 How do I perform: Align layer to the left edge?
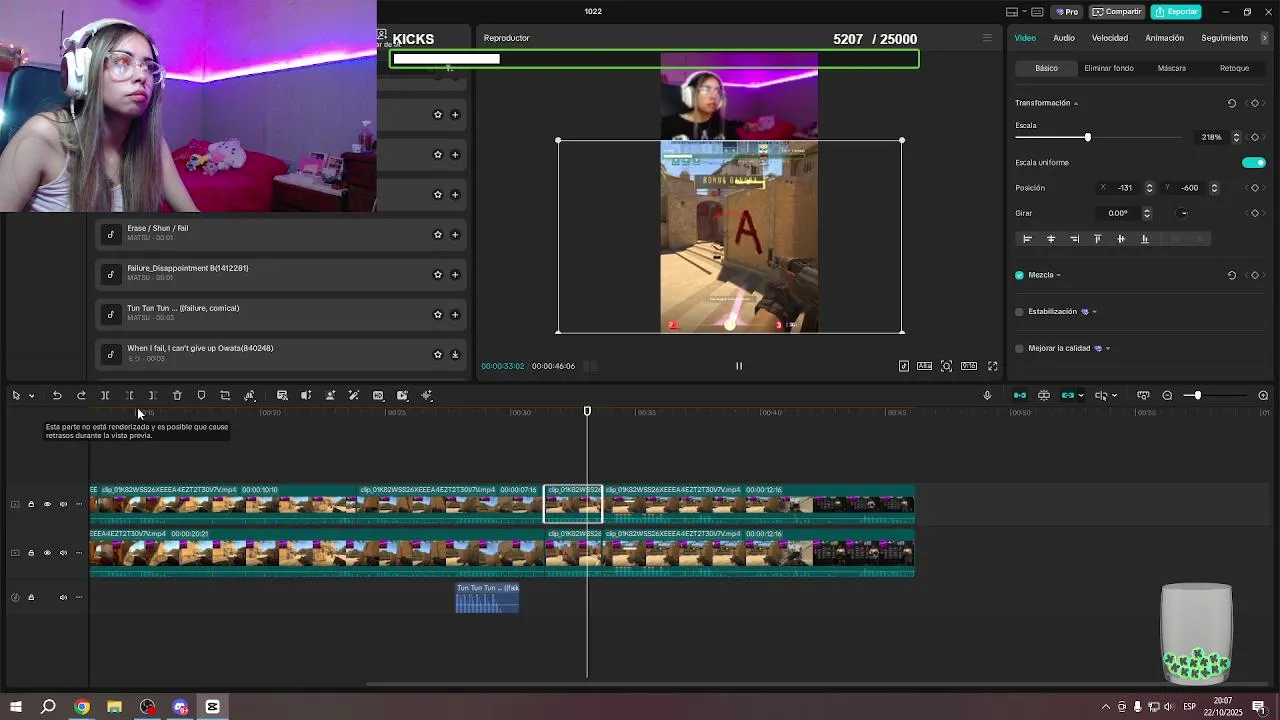pyautogui.click(x=1027, y=239)
